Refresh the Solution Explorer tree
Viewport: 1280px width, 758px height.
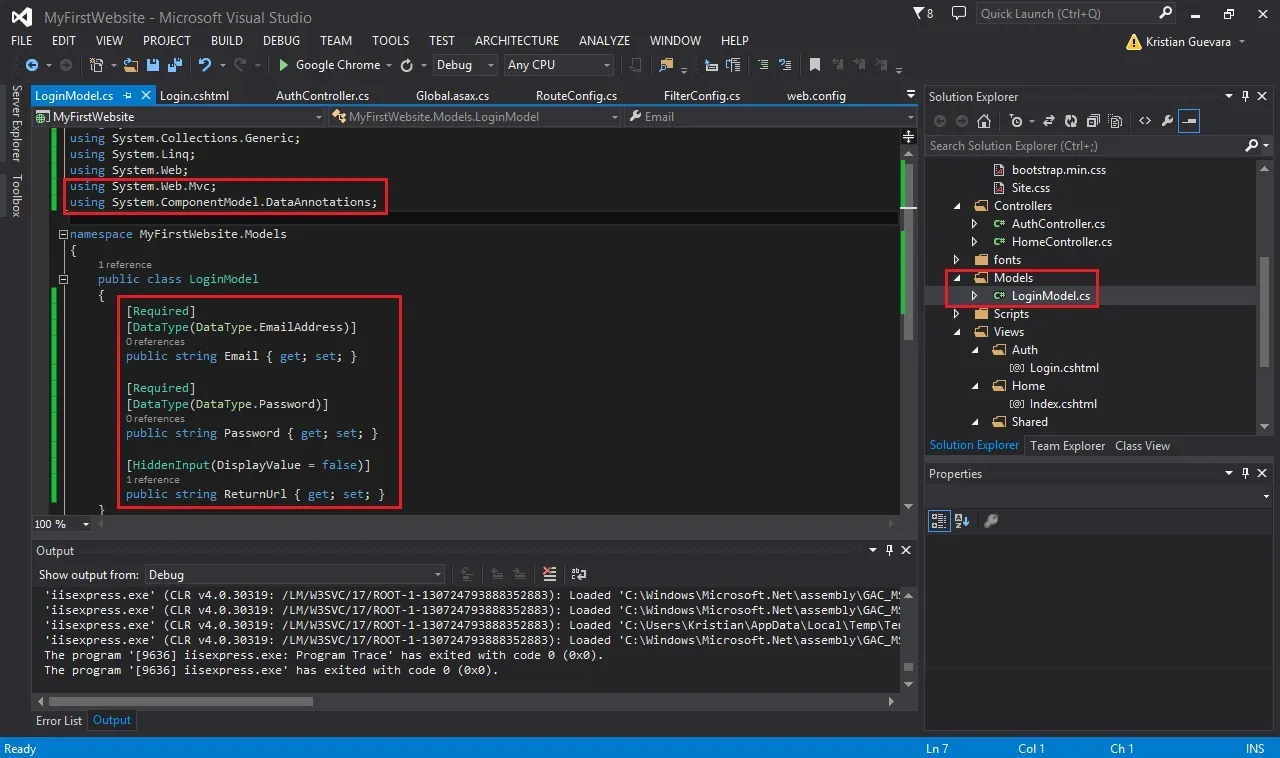pos(1071,121)
